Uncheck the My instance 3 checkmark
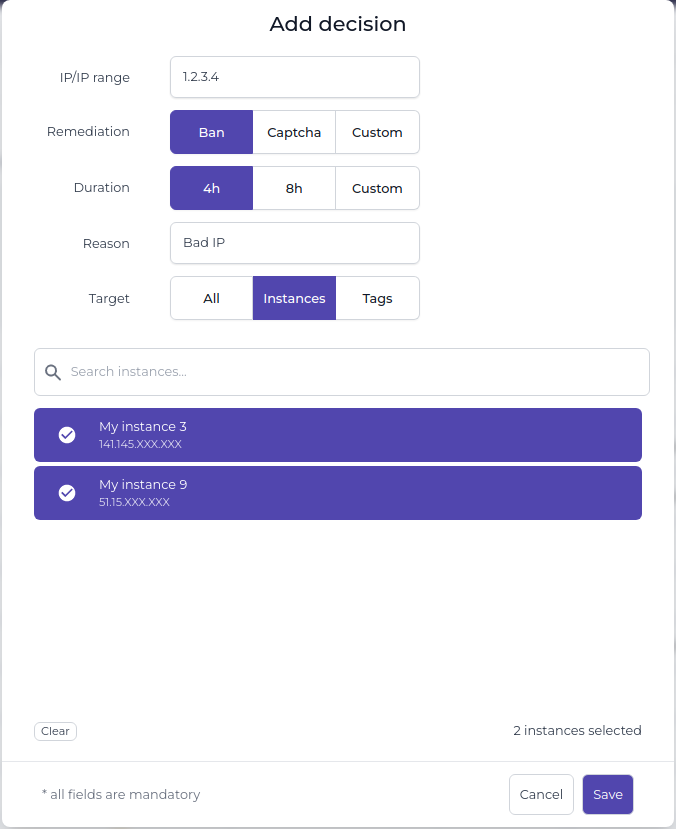 pyautogui.click(x=67, y=434)
